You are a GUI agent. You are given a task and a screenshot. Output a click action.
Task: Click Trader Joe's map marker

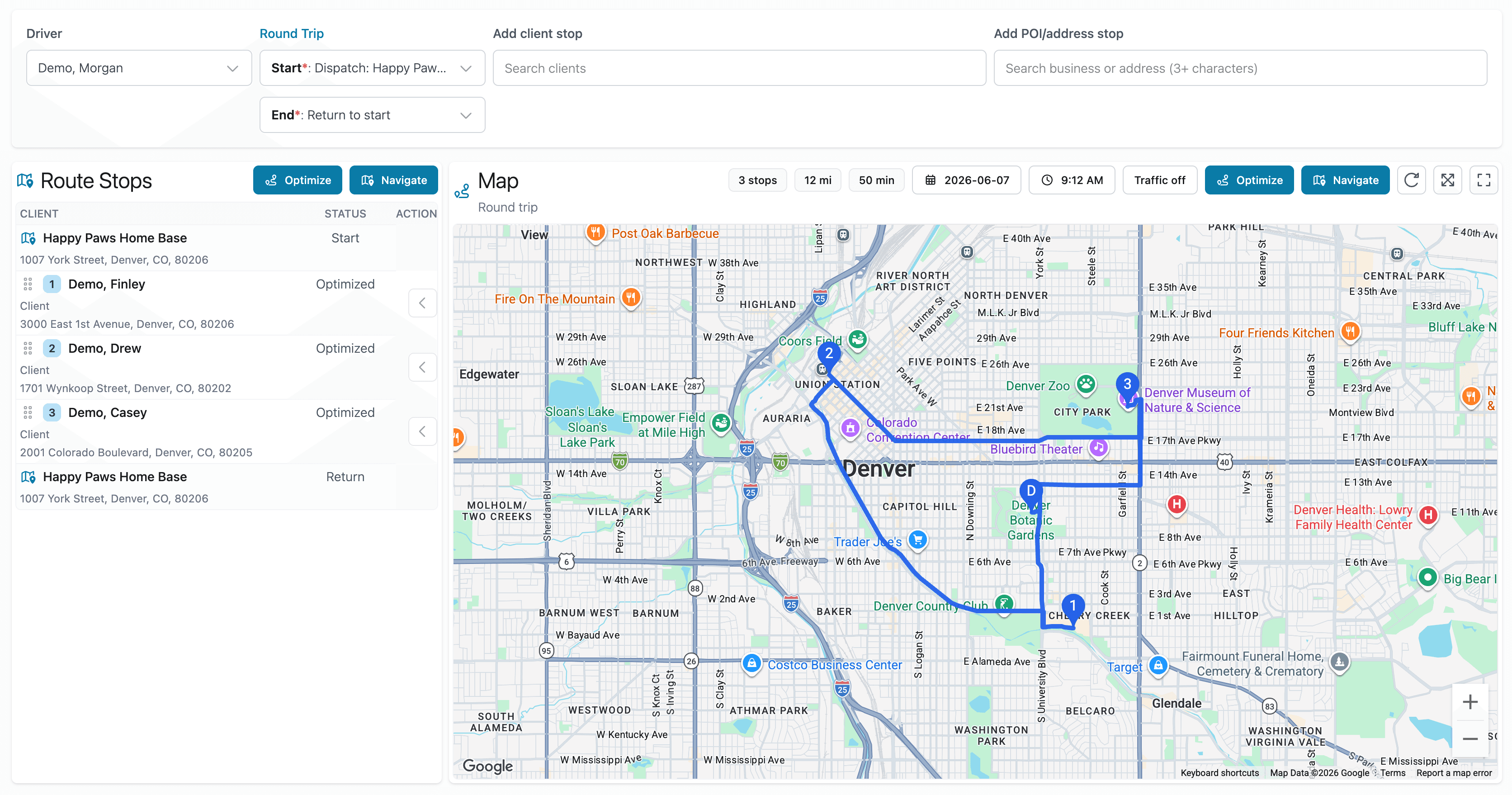coord(917,539)
